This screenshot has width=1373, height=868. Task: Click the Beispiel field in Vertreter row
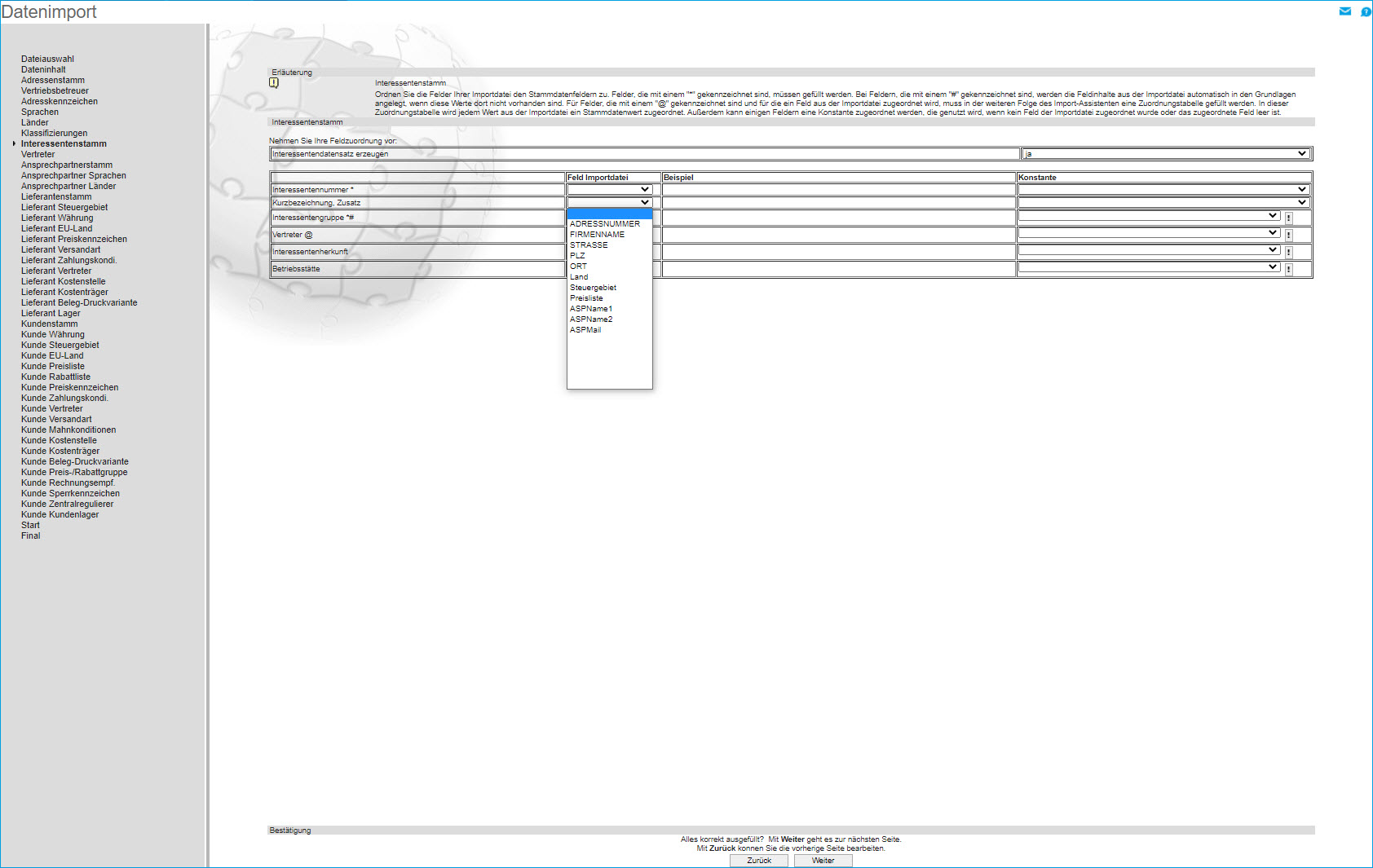point(838,235)
